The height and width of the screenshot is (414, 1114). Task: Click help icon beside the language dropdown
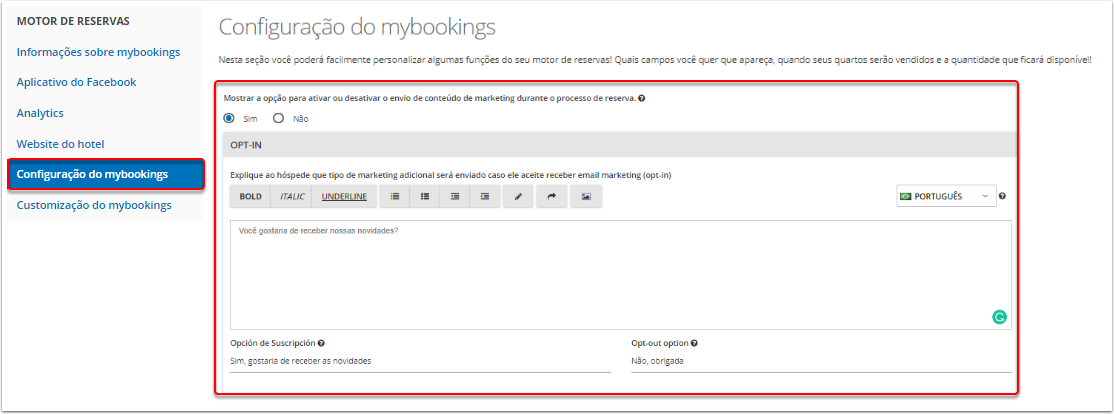pyautogui.click(x=1002, y=197)
